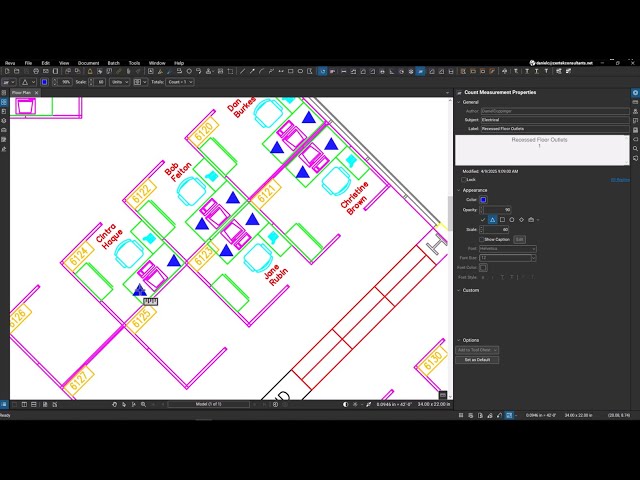Click the Font Color swatch

[483, 268]
